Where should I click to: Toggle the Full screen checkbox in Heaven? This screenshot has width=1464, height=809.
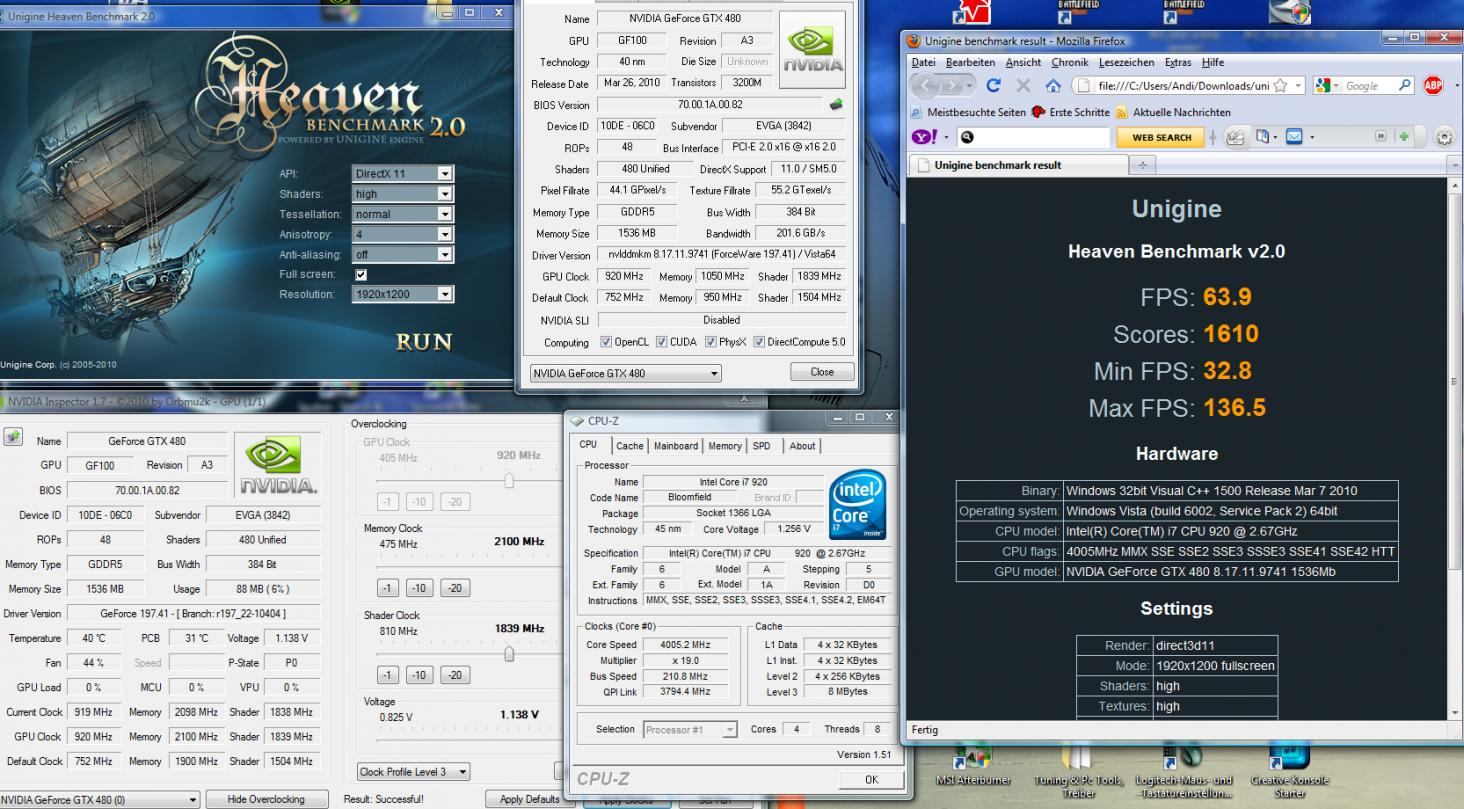[361, 274]
